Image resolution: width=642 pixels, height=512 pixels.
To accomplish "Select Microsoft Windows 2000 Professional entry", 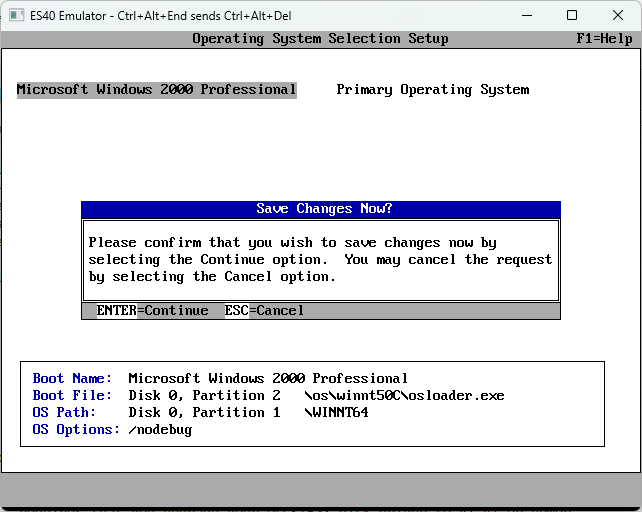I will tap(156, 90).
